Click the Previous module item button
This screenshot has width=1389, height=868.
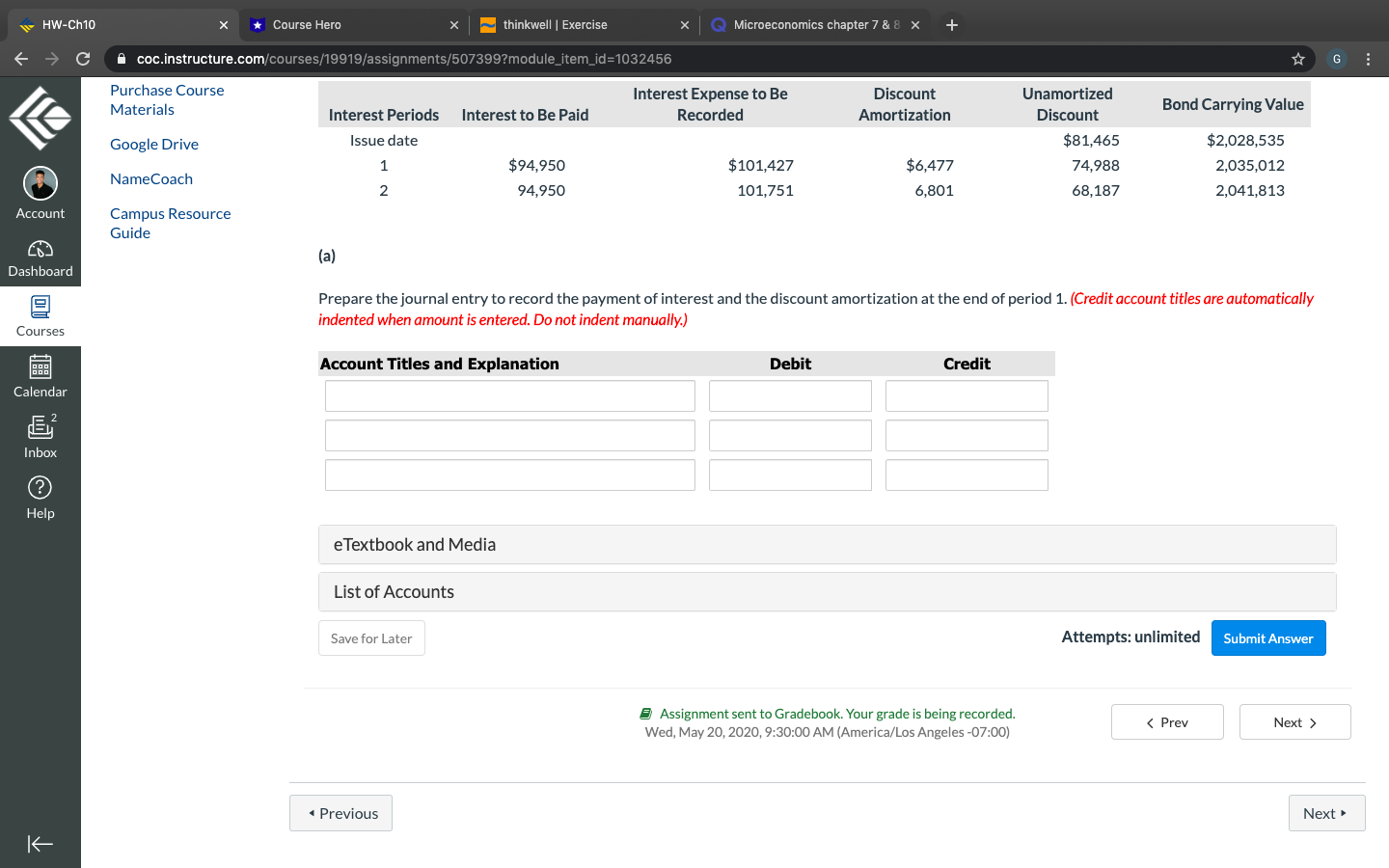340,813
